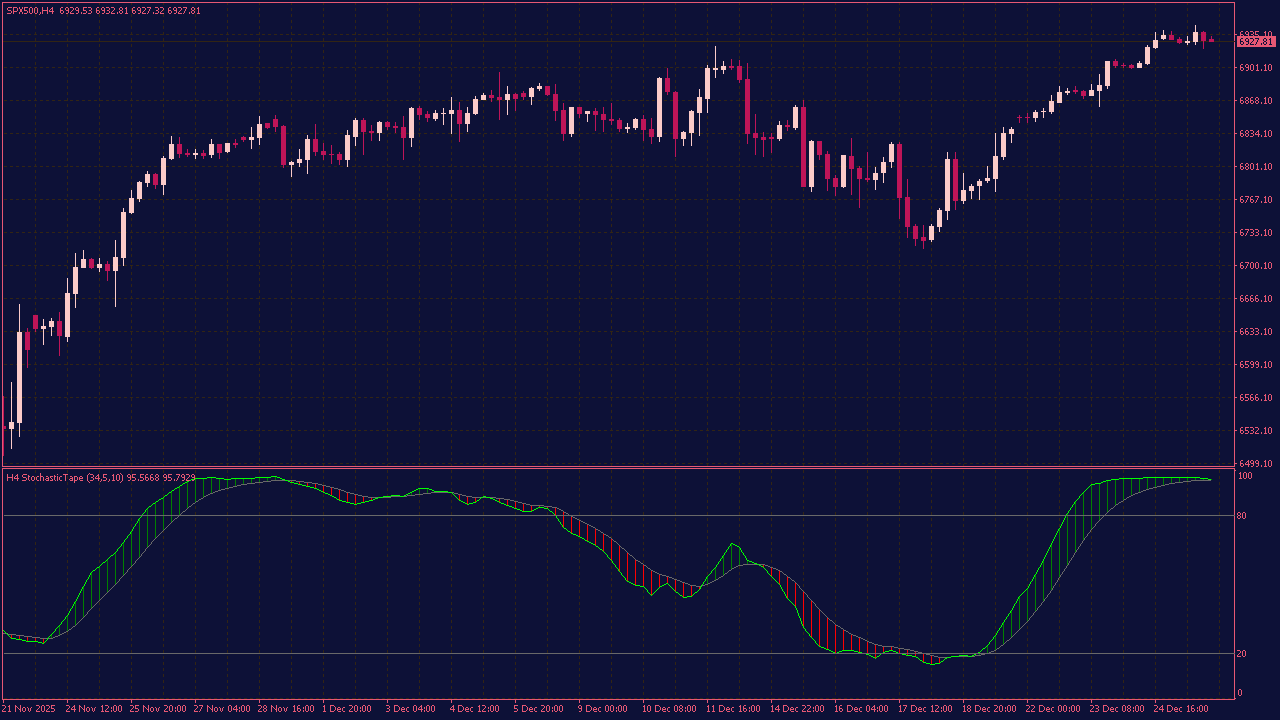Click the 11 Dec 16:00 axis label
The height and width of the screenshot is (720, 1280).
pyautogui.click(x=735, y=709)
